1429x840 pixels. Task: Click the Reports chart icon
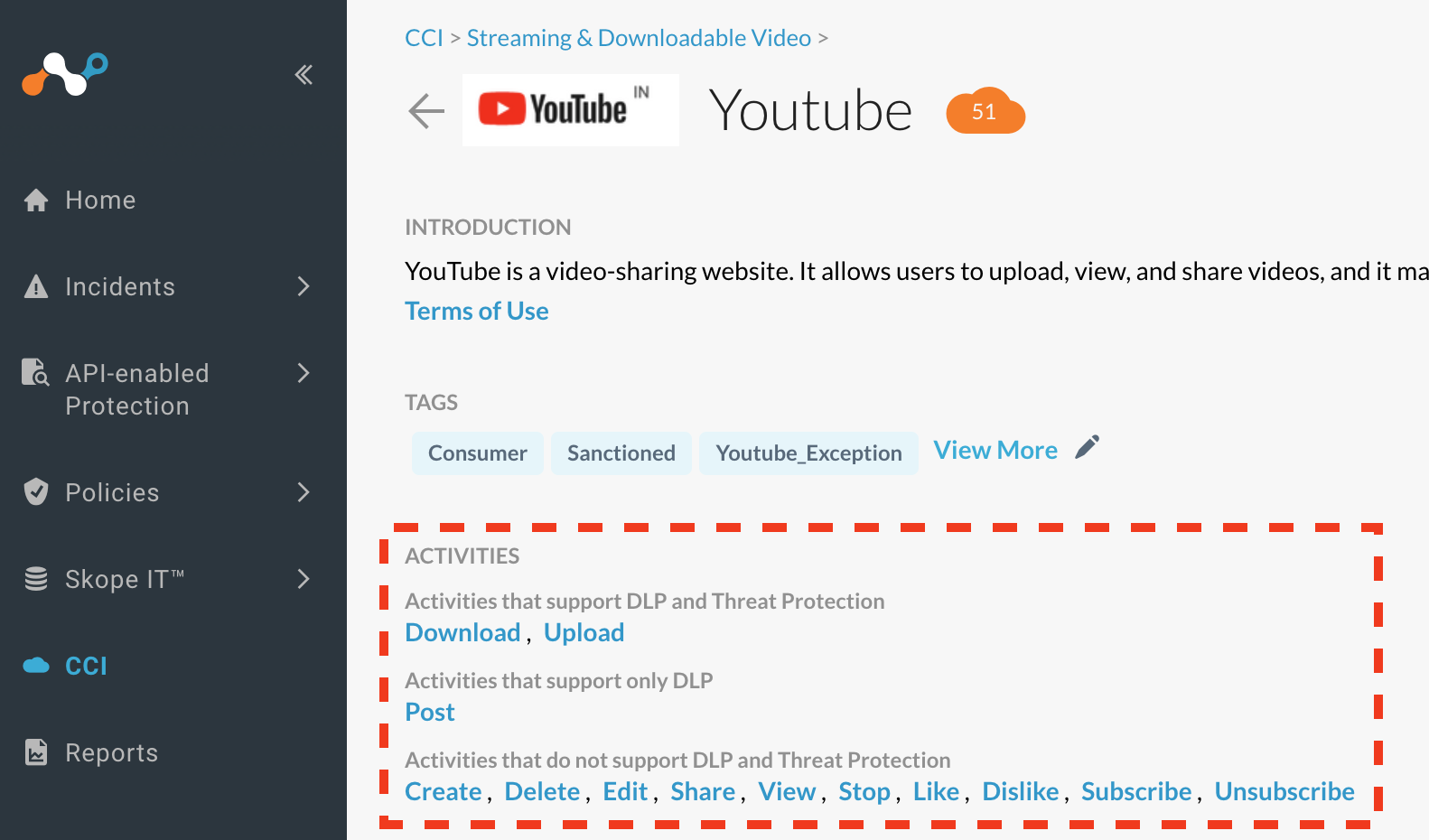[36, 752]
